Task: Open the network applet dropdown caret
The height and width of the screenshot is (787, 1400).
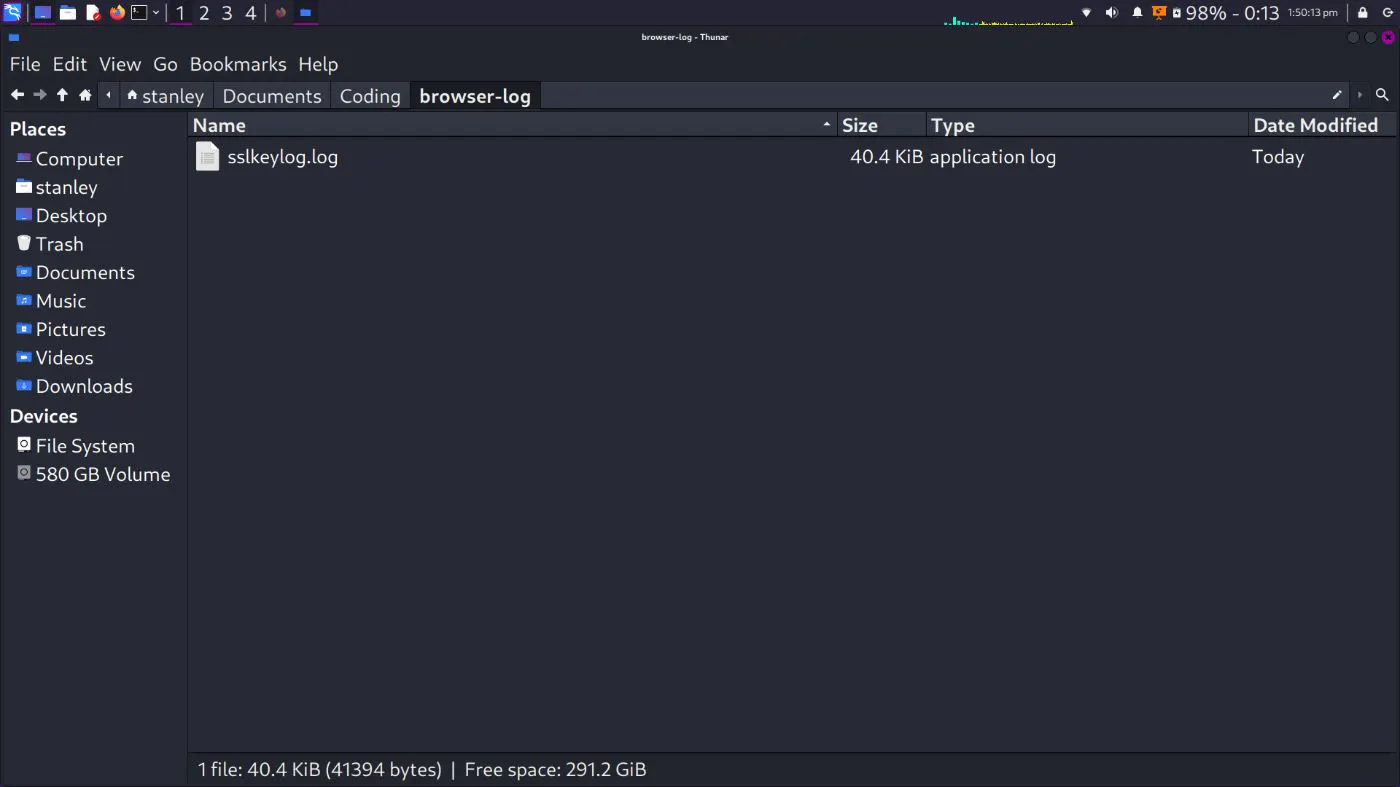Action: (x=1085, y=12)
